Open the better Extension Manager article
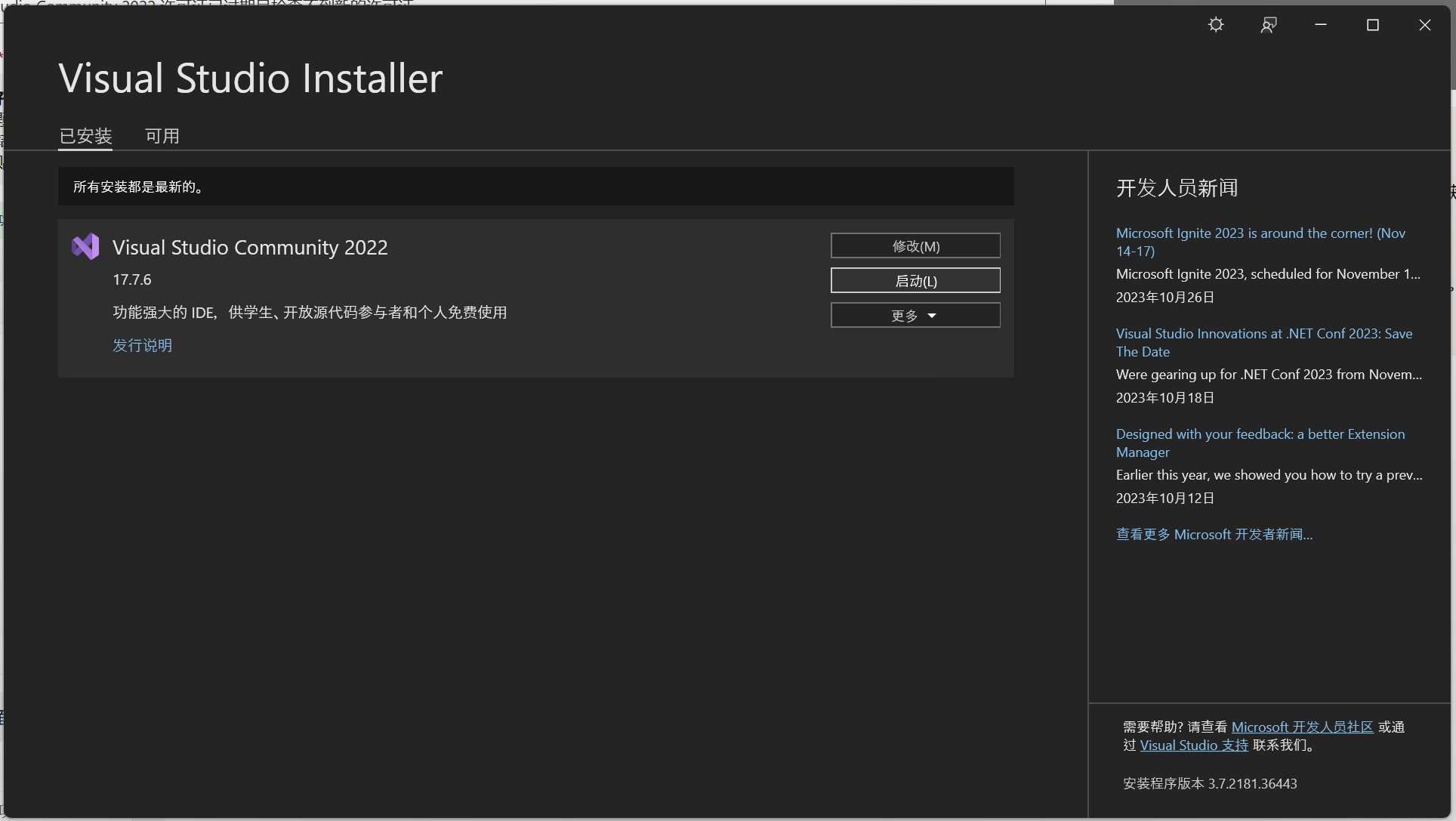 [x=1260, y=443]
